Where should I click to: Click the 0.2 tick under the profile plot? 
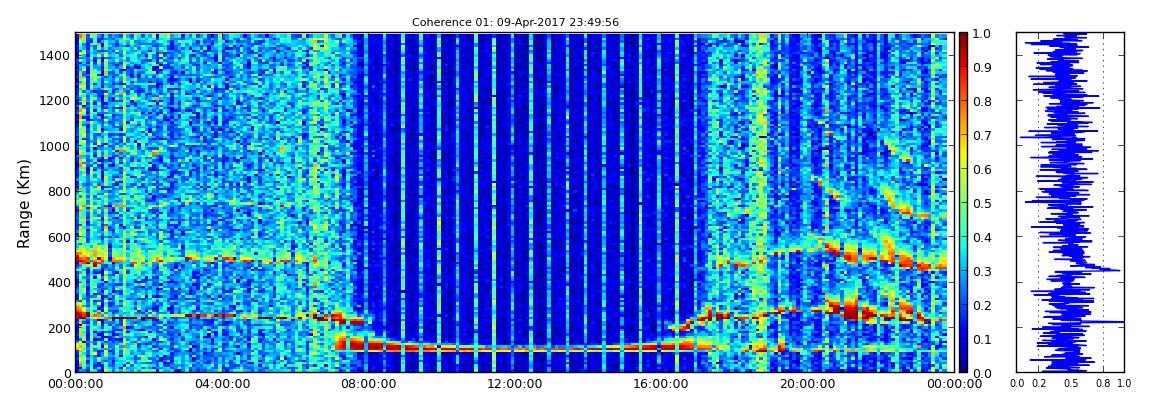tap(1038, 384)
